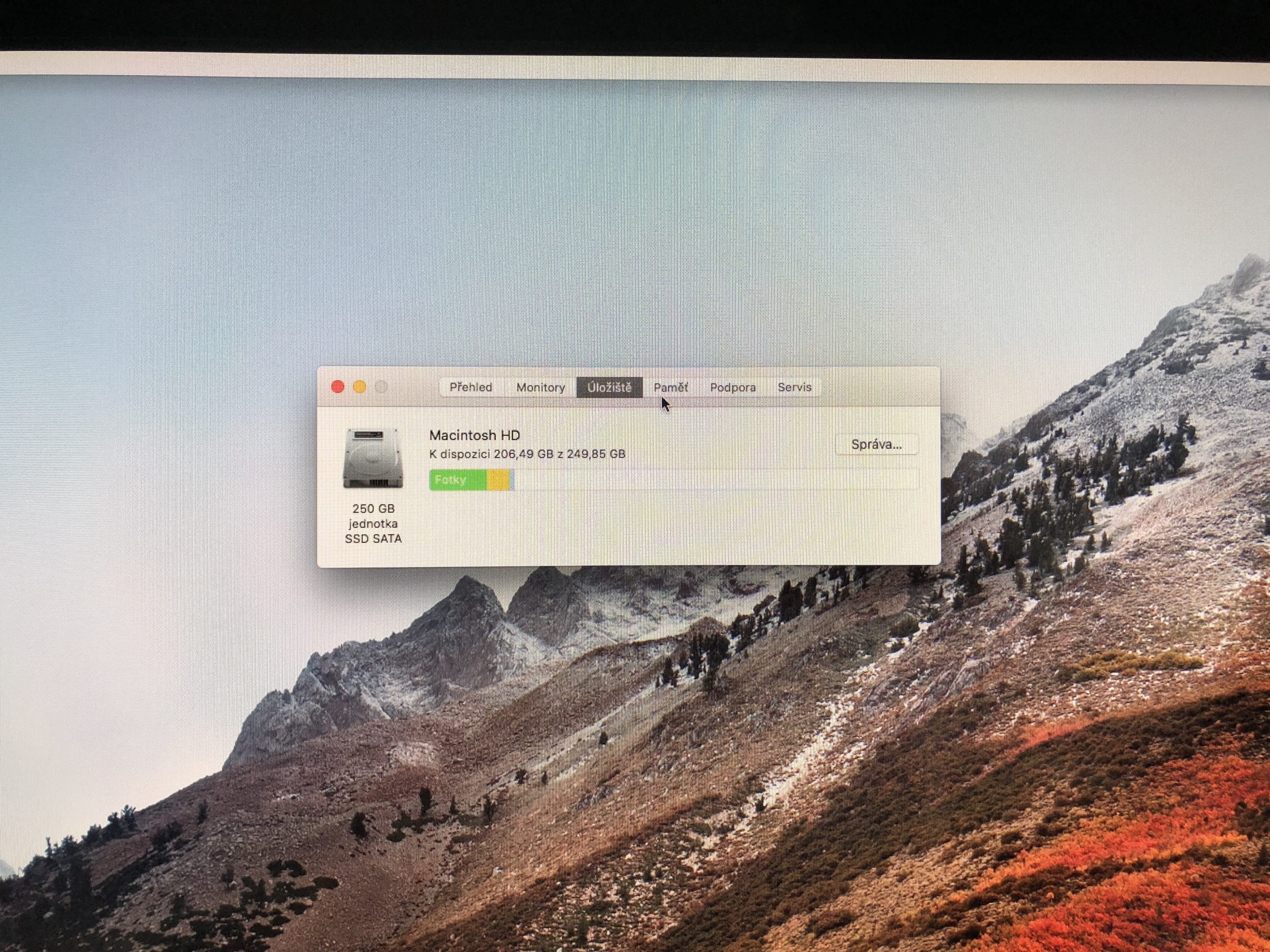The height and width of the screenshot is (952, 1270).
Task: Close the window with the red button
Action: [338, 387]
